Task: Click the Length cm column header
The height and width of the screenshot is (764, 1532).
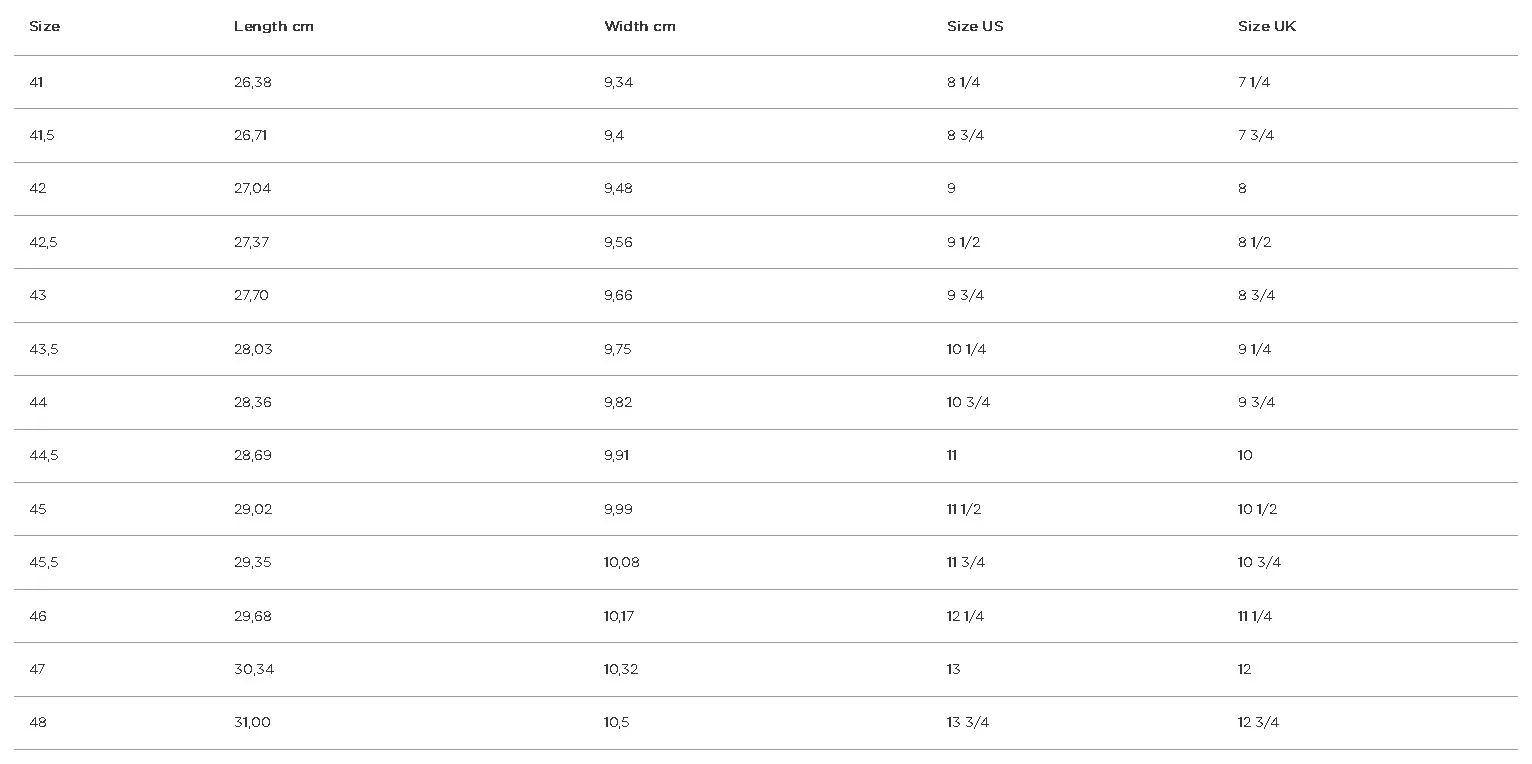Action: coord(273,26)
